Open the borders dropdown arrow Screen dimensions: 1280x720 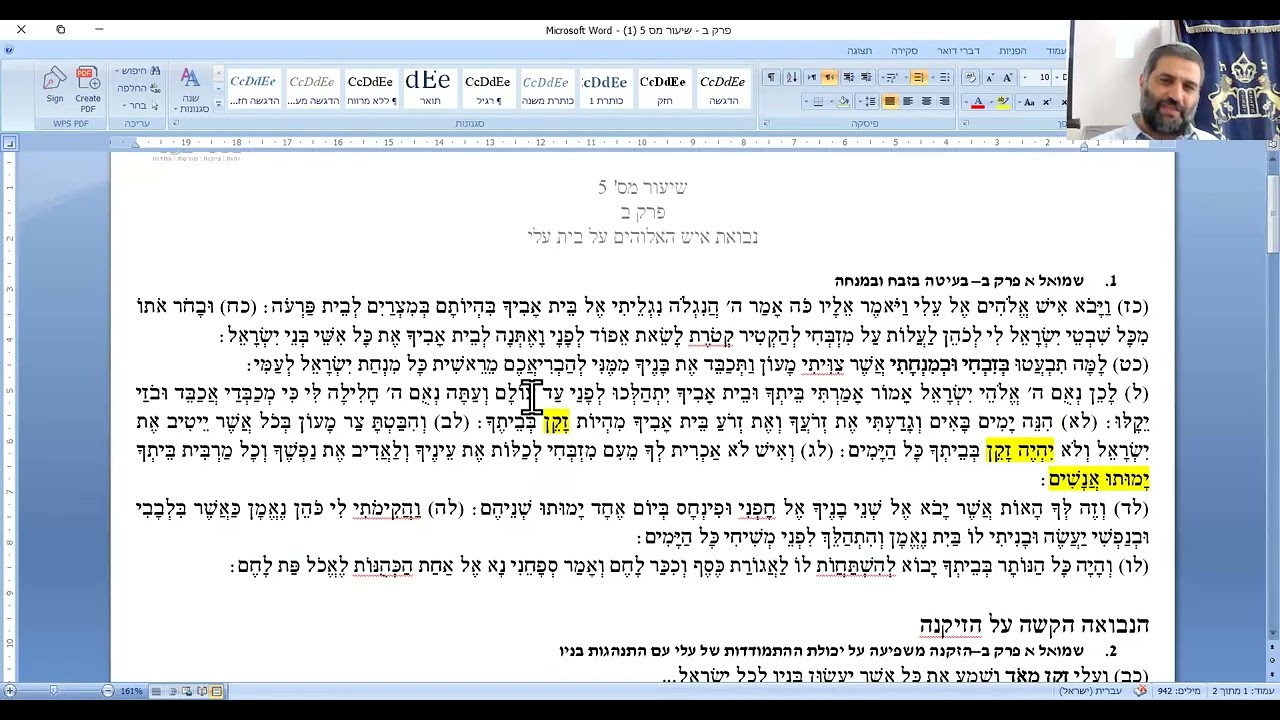[806, 101]
